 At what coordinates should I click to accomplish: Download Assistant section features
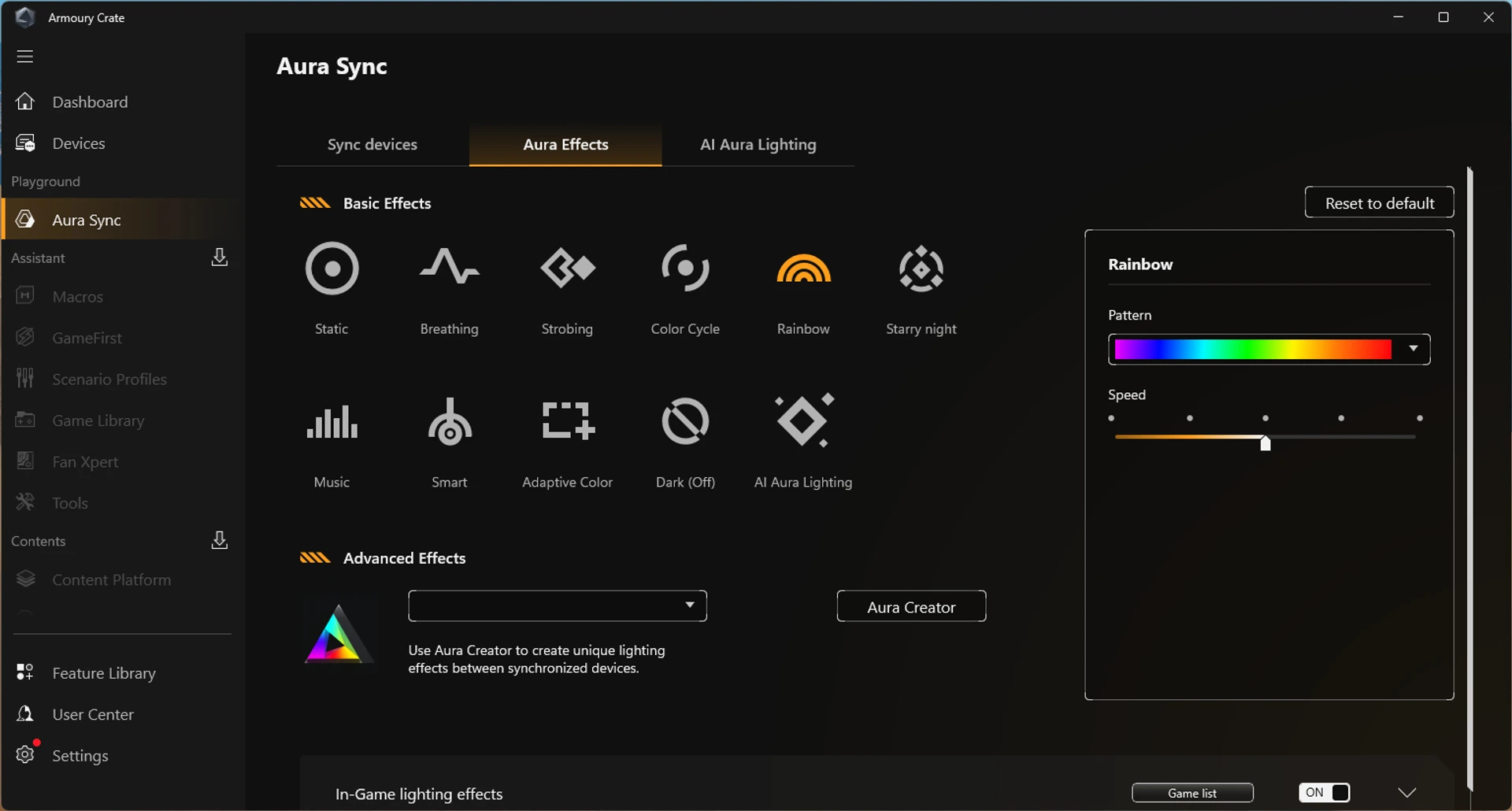coord(220,257)
